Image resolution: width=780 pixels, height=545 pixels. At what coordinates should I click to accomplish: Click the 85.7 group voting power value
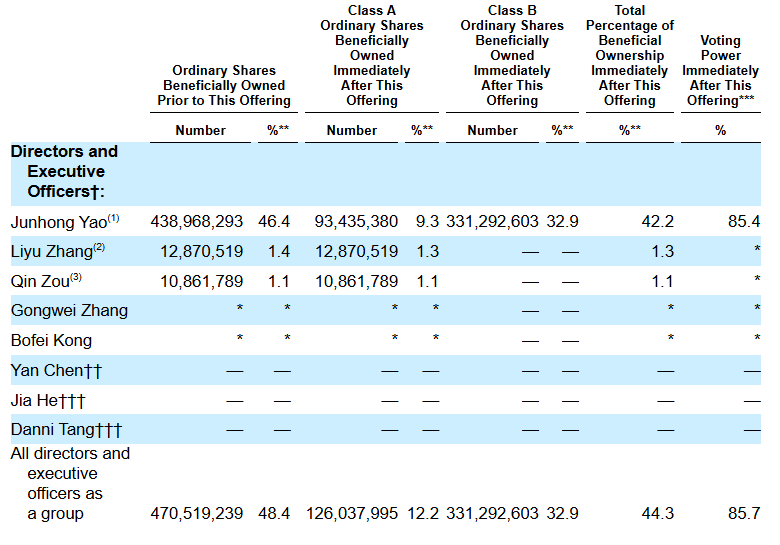point(744,513)
